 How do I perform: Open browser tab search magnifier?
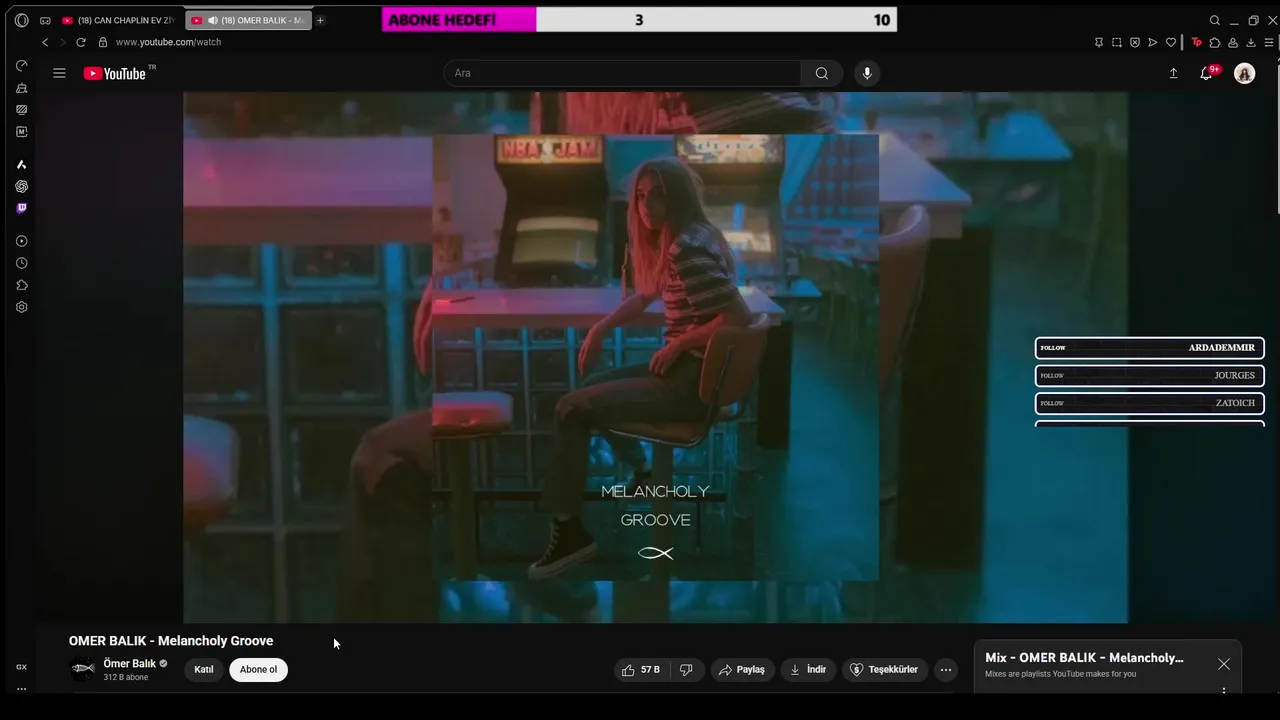pos(1214,20)
